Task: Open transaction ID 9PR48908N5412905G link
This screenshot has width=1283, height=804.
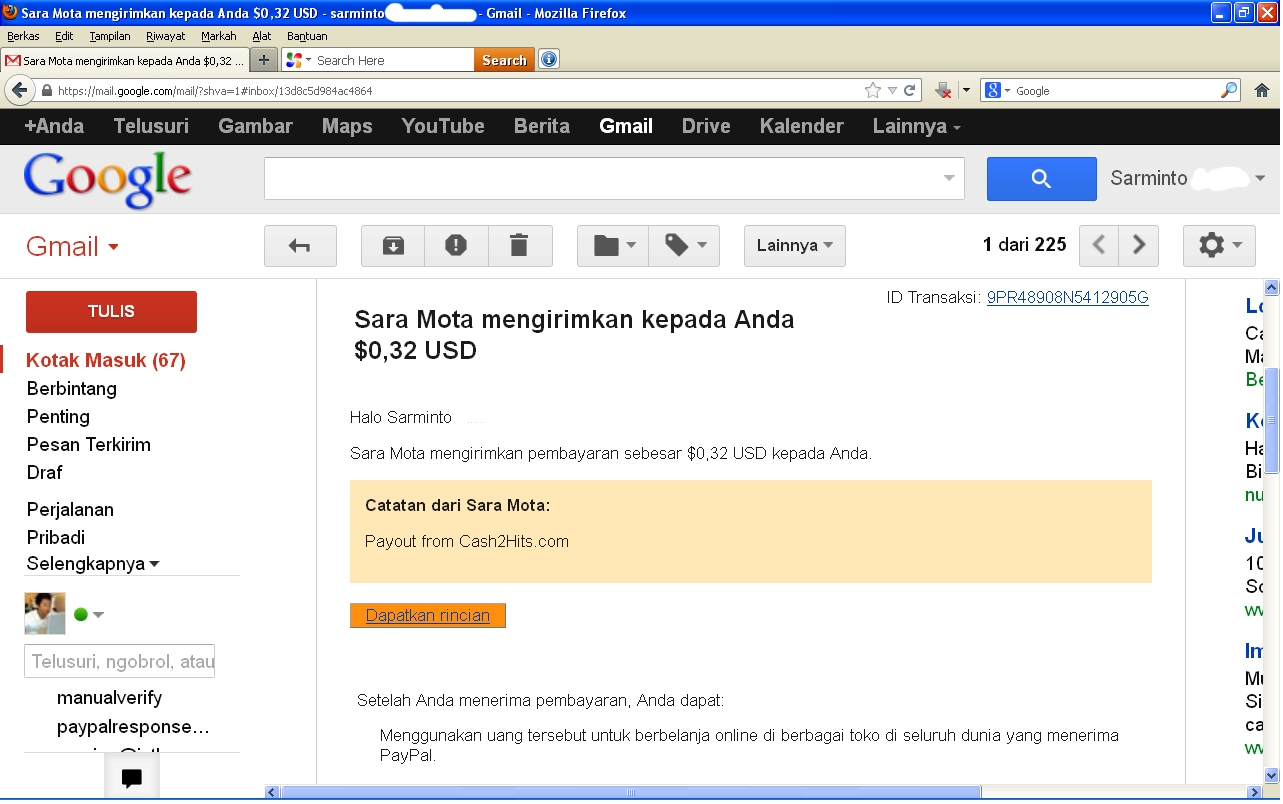Action: (1067, 297)
